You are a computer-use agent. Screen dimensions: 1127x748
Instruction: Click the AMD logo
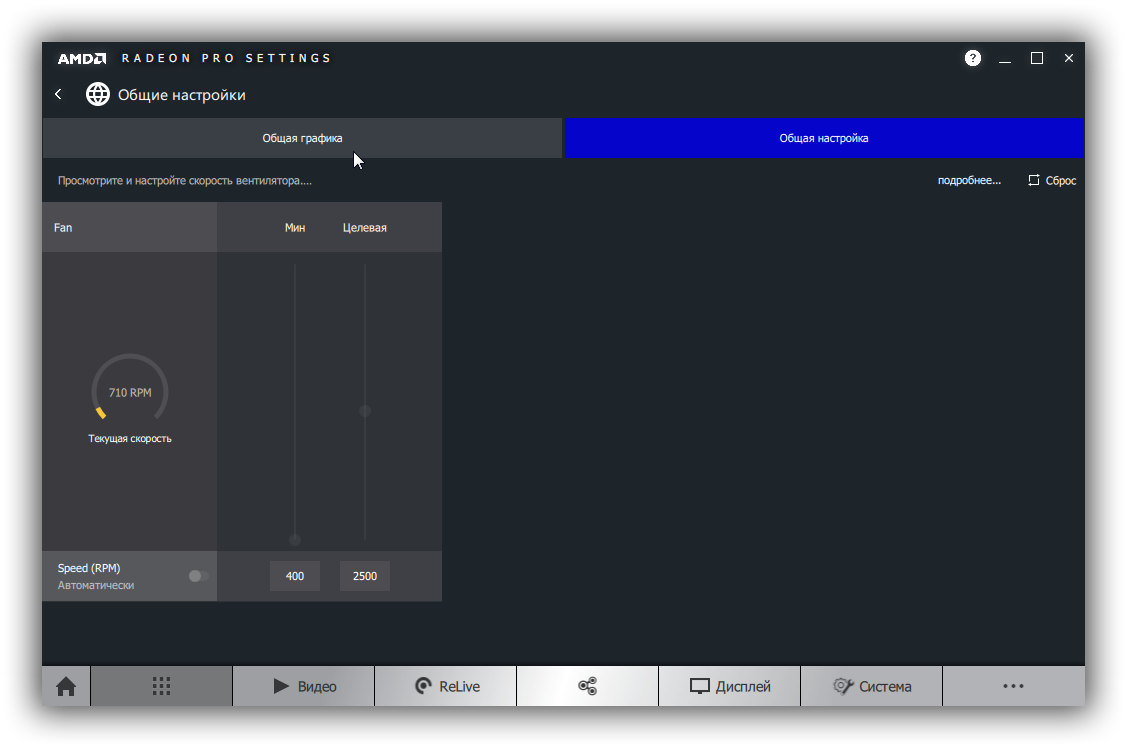(x=82, y=58)
